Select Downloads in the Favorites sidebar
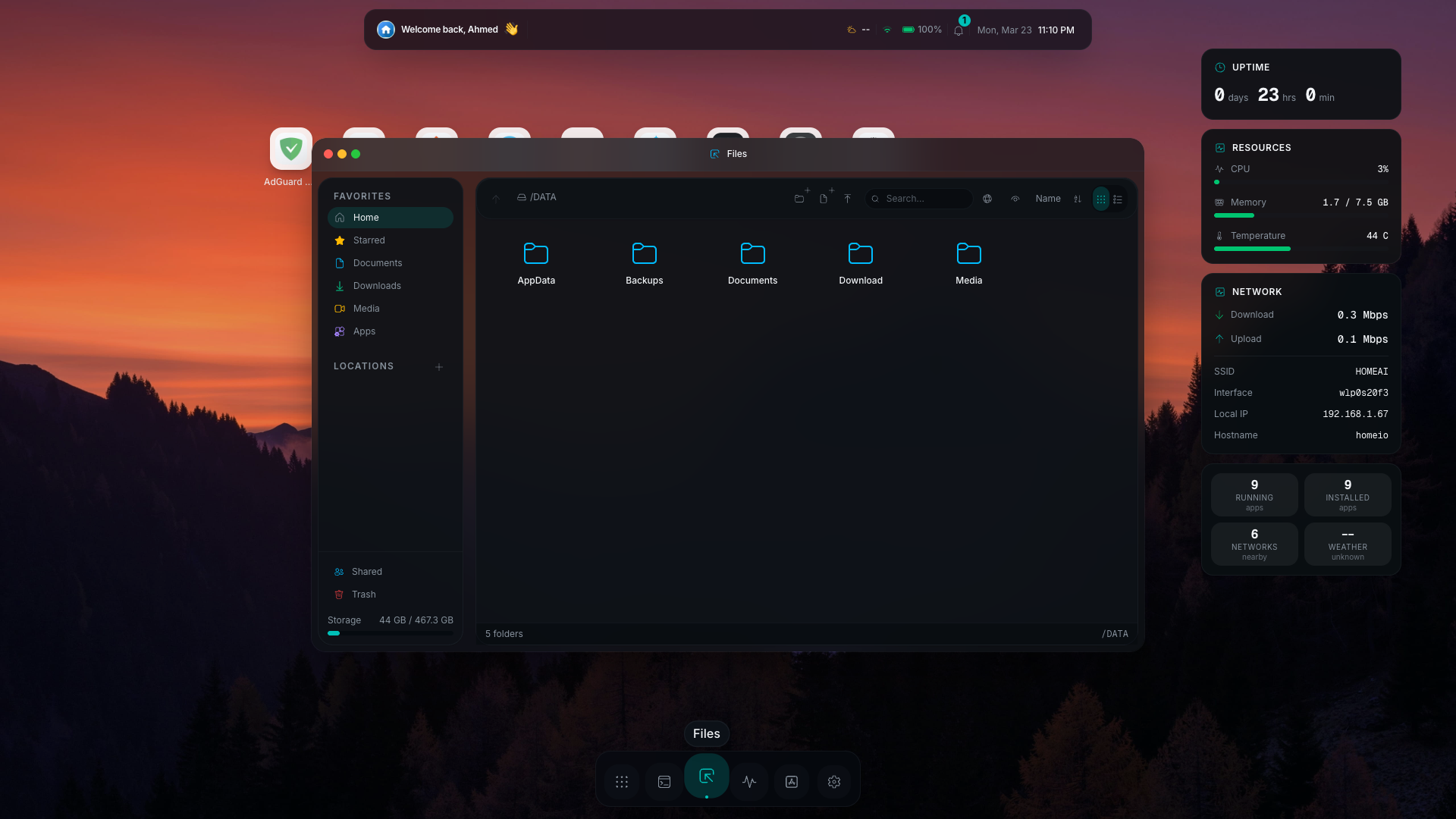The height and width of the screenshot is (819, 1456). click(x=377, y=286)
